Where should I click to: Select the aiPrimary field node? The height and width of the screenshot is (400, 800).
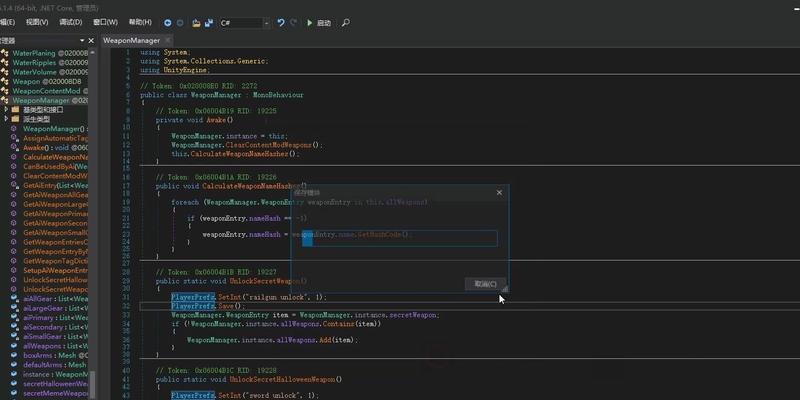[x=55, y=317]
